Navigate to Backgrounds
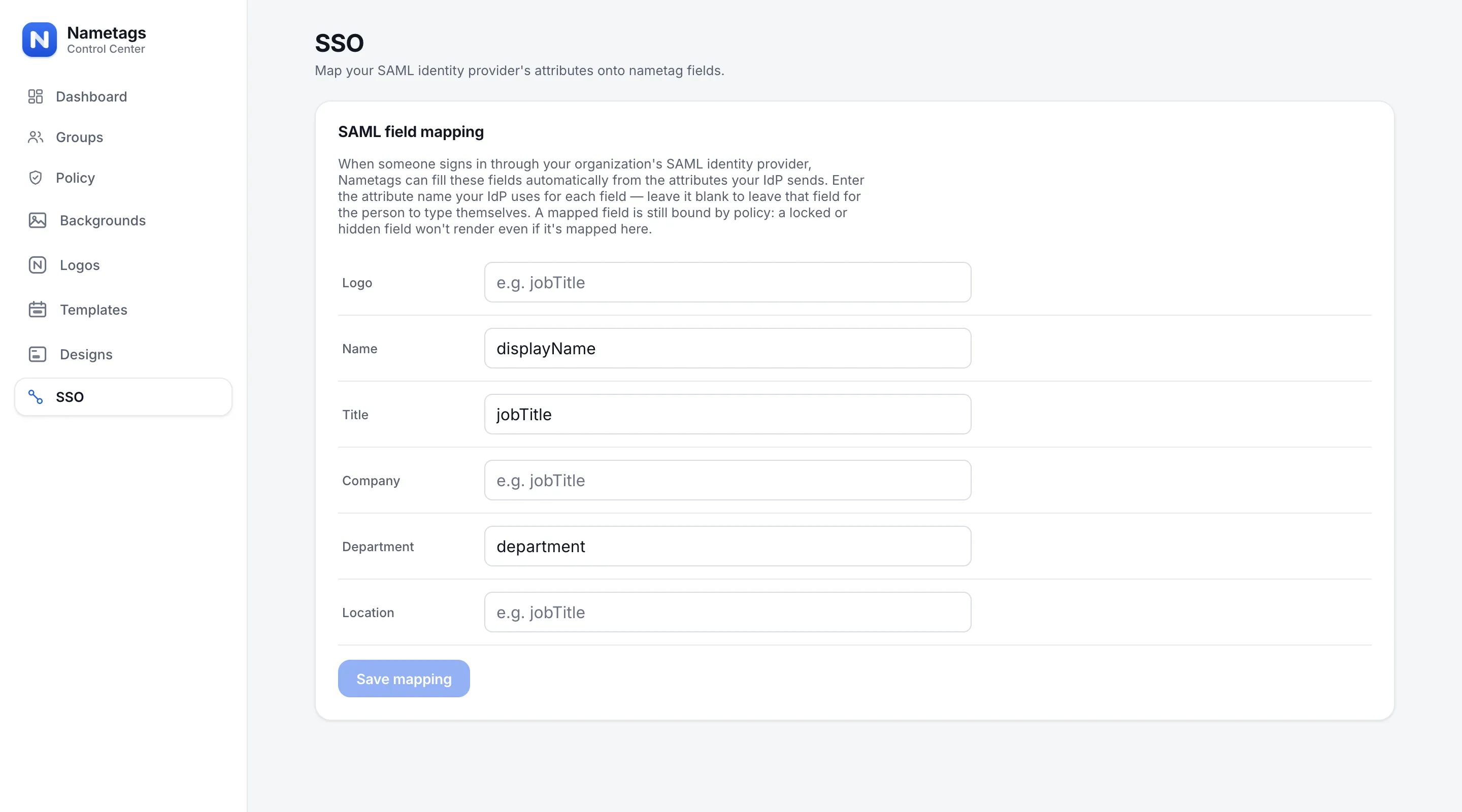This screenshot has width=1462, height=812. coord(123,220)
